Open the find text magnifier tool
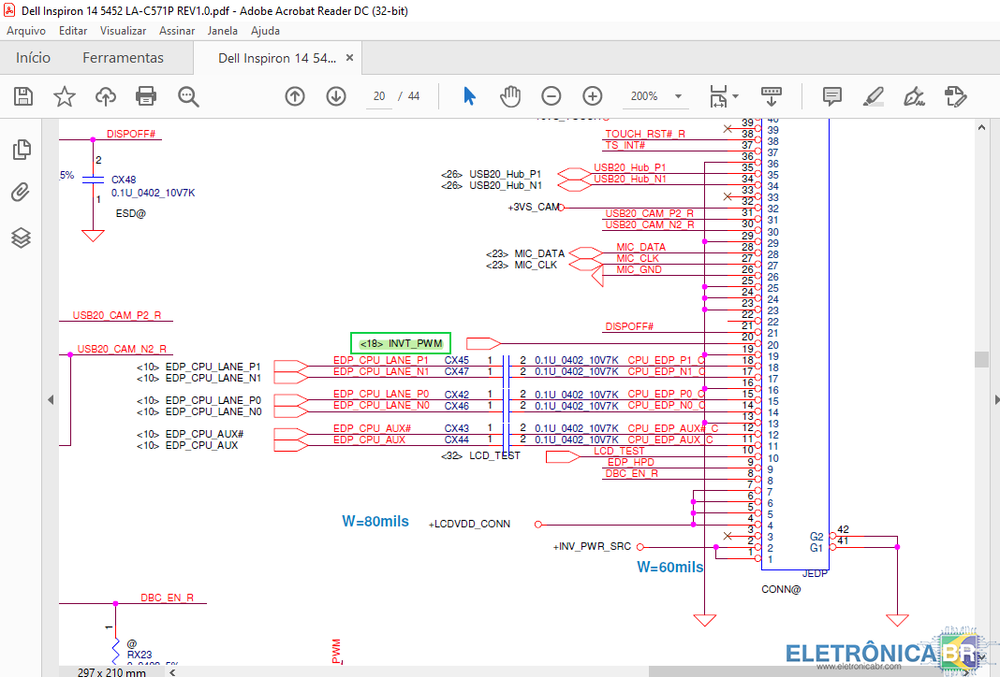The height and width of the screenshot is (677, 1000). coord(188,96)
